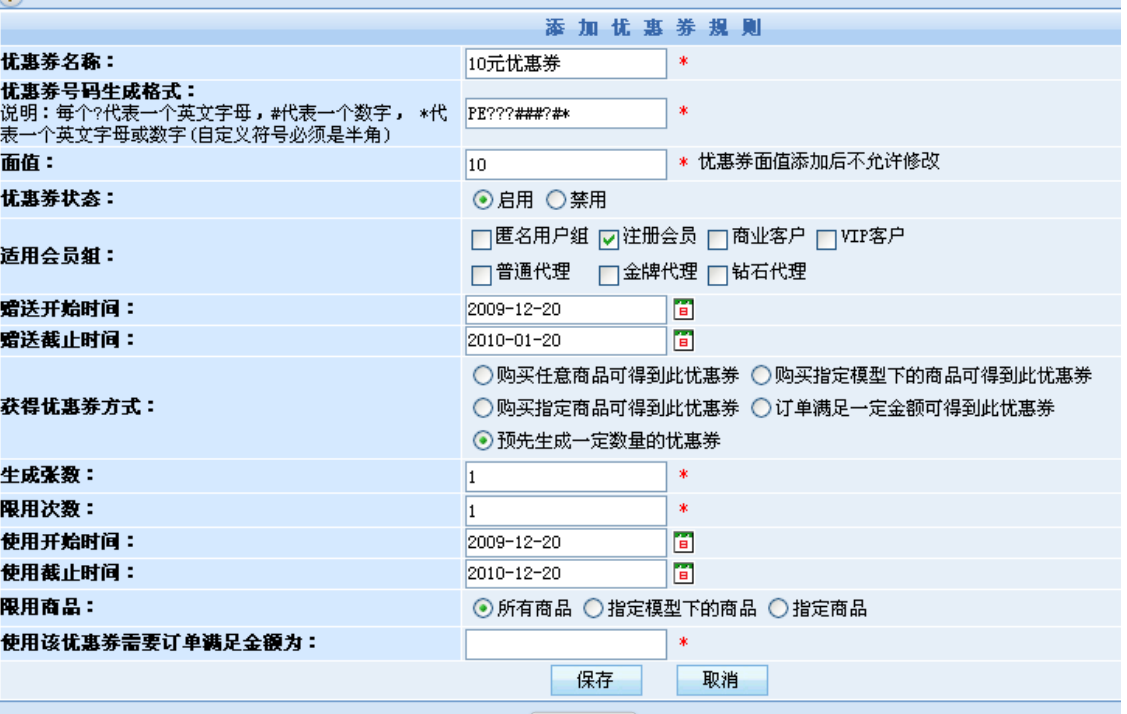Image resolution: width=1127 pixels, height=714 pixels.
Task: Check the 钻石代理 checkbox
Action: tap(717, 275)
